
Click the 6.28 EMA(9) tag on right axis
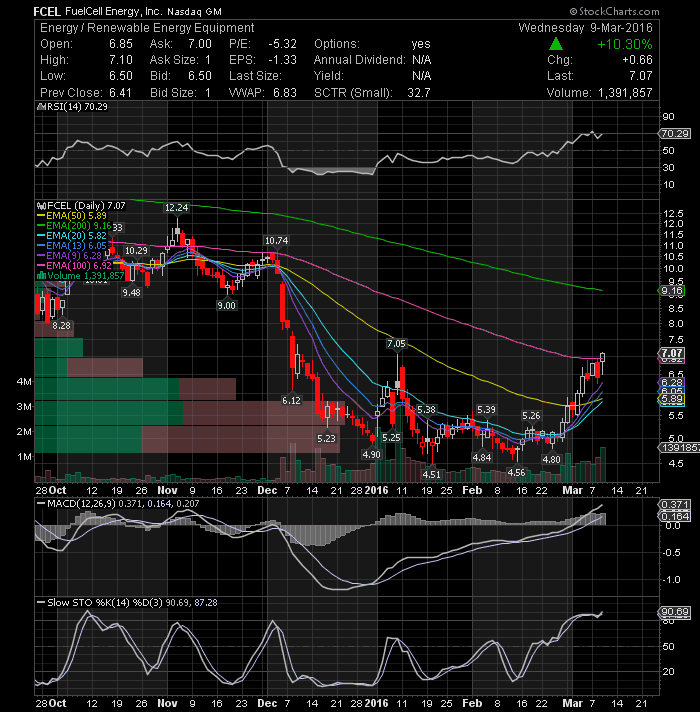point(672,383)
